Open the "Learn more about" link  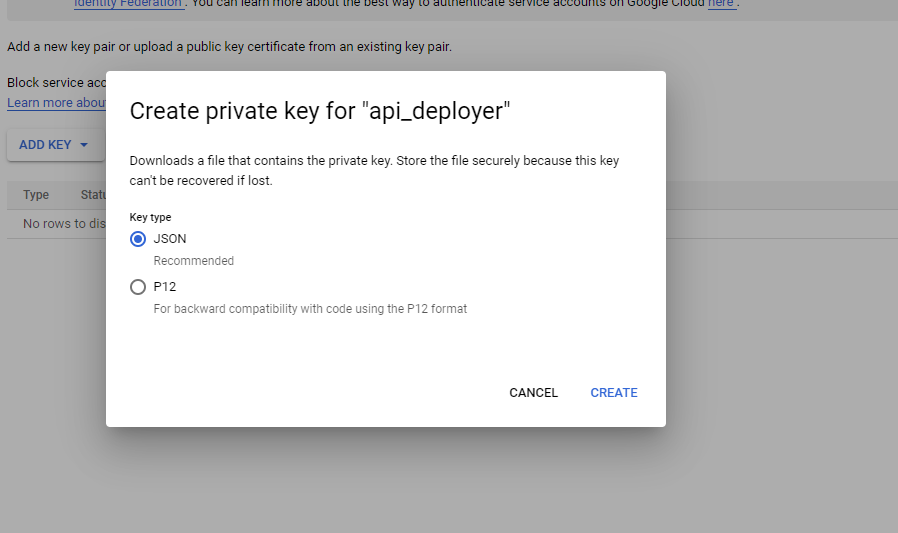click(56, 102)
